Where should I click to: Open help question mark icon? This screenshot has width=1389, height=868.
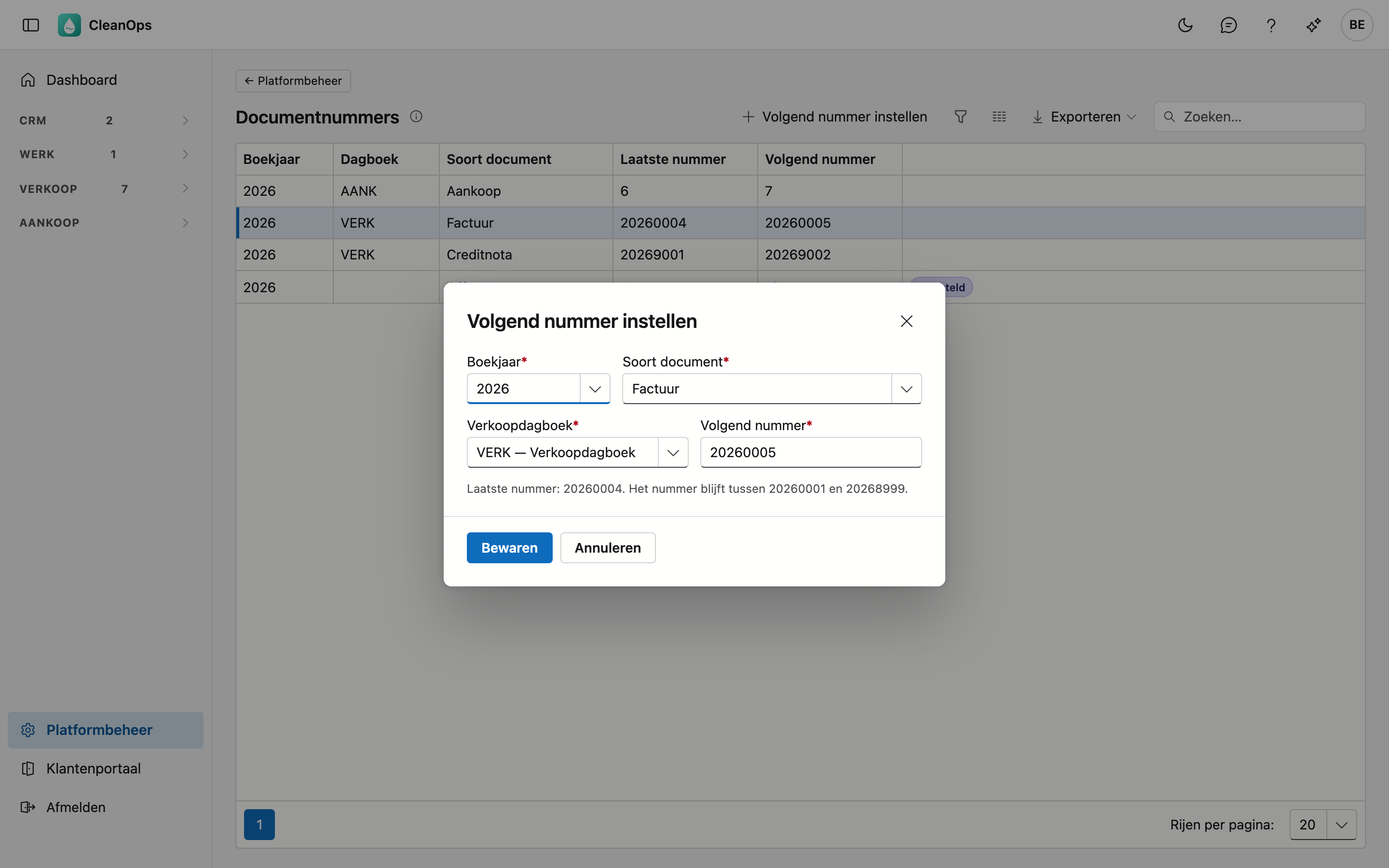tap(1271, 25)
